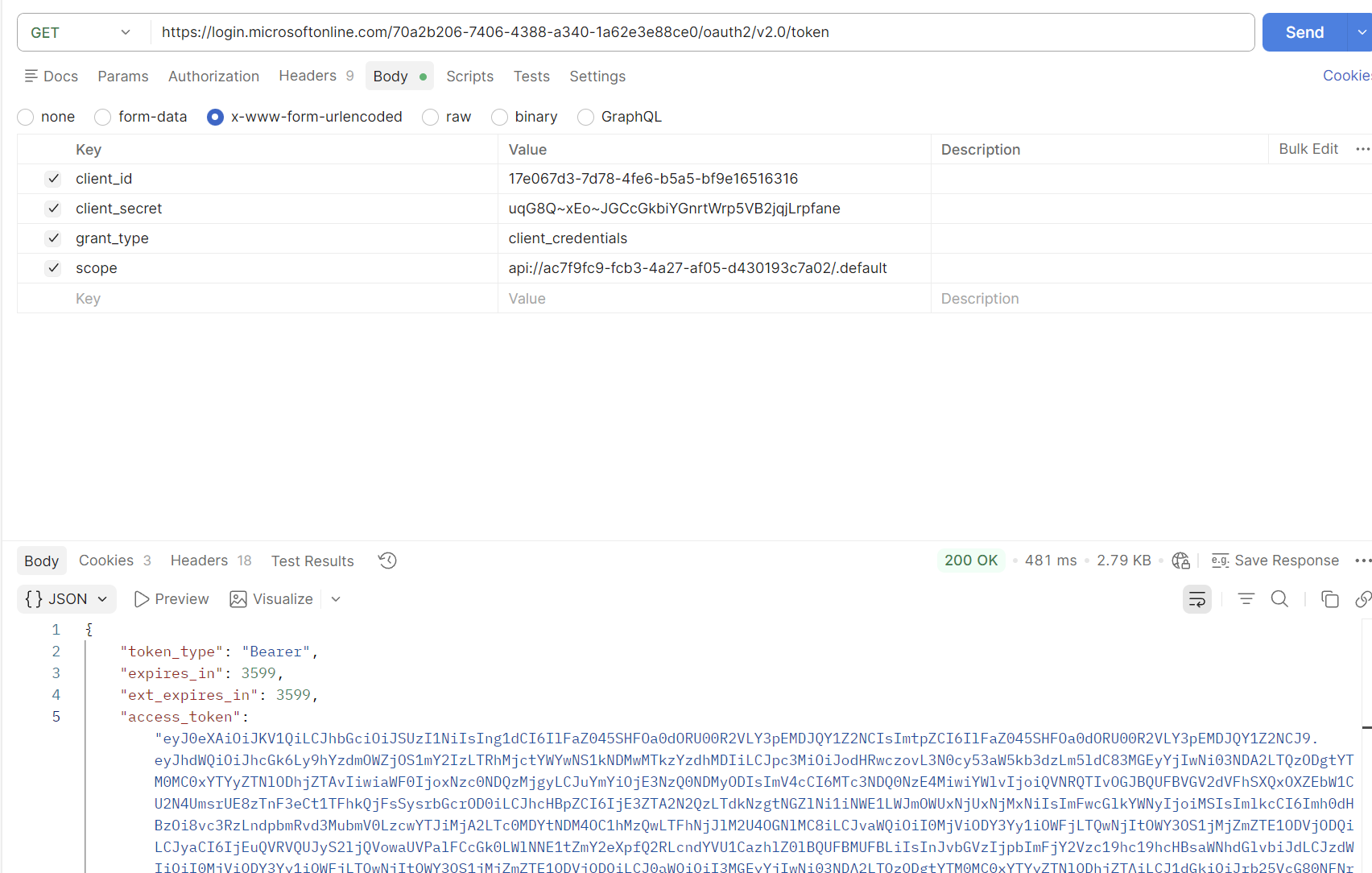The image size is (1372, 873).
Task: Click Save Response
Action: (1275, 561)
